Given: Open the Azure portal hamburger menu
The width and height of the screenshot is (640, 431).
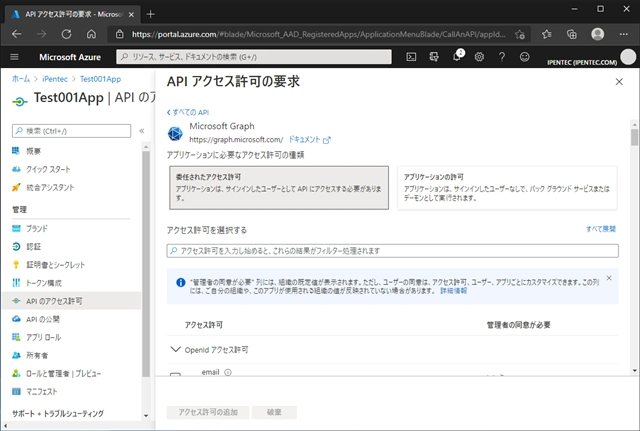Looking at the screenshot, I should click(x=14, y=57).
